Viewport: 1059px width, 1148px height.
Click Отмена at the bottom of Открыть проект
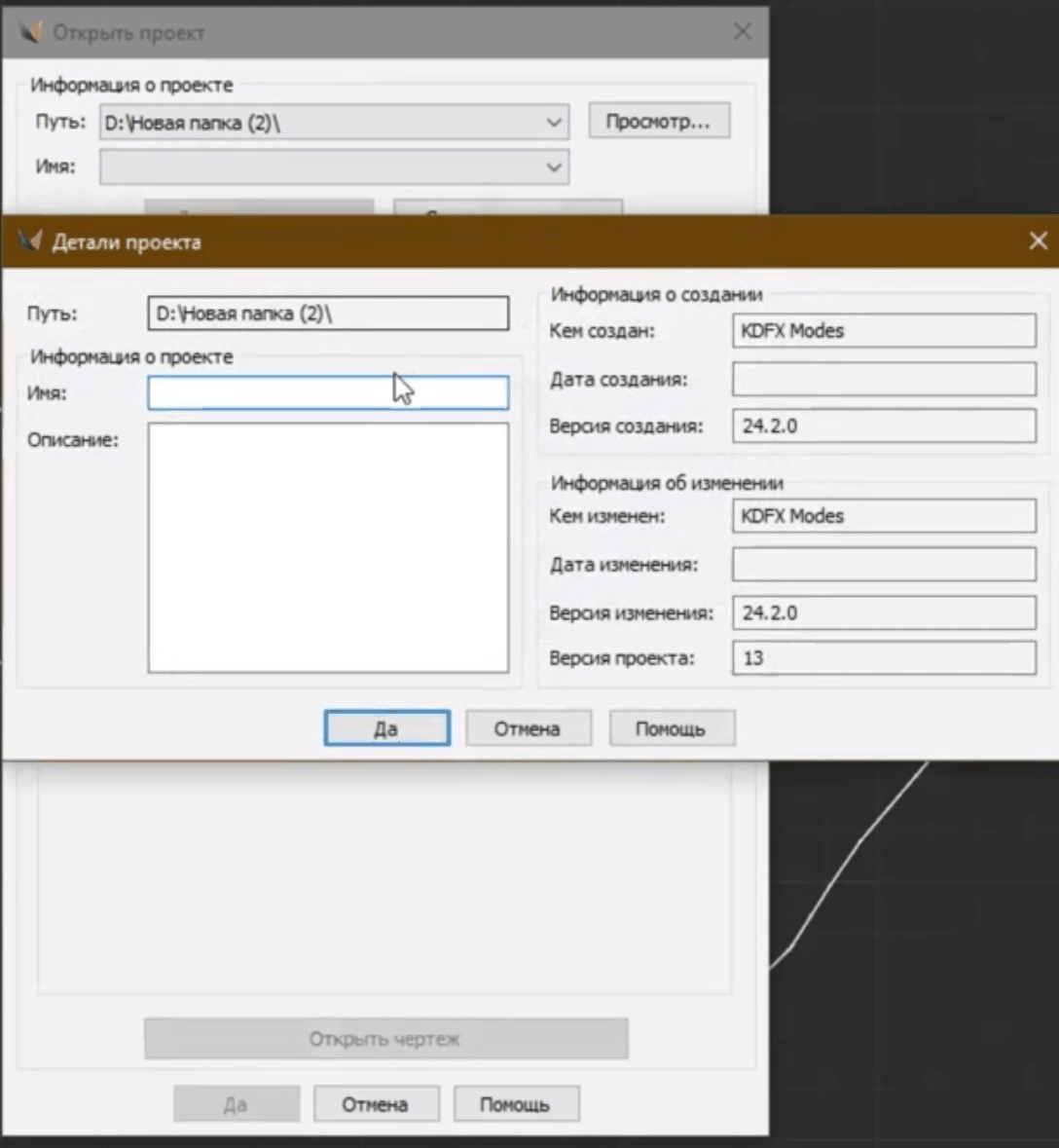pyautogui.click(x=375, y=1104)
